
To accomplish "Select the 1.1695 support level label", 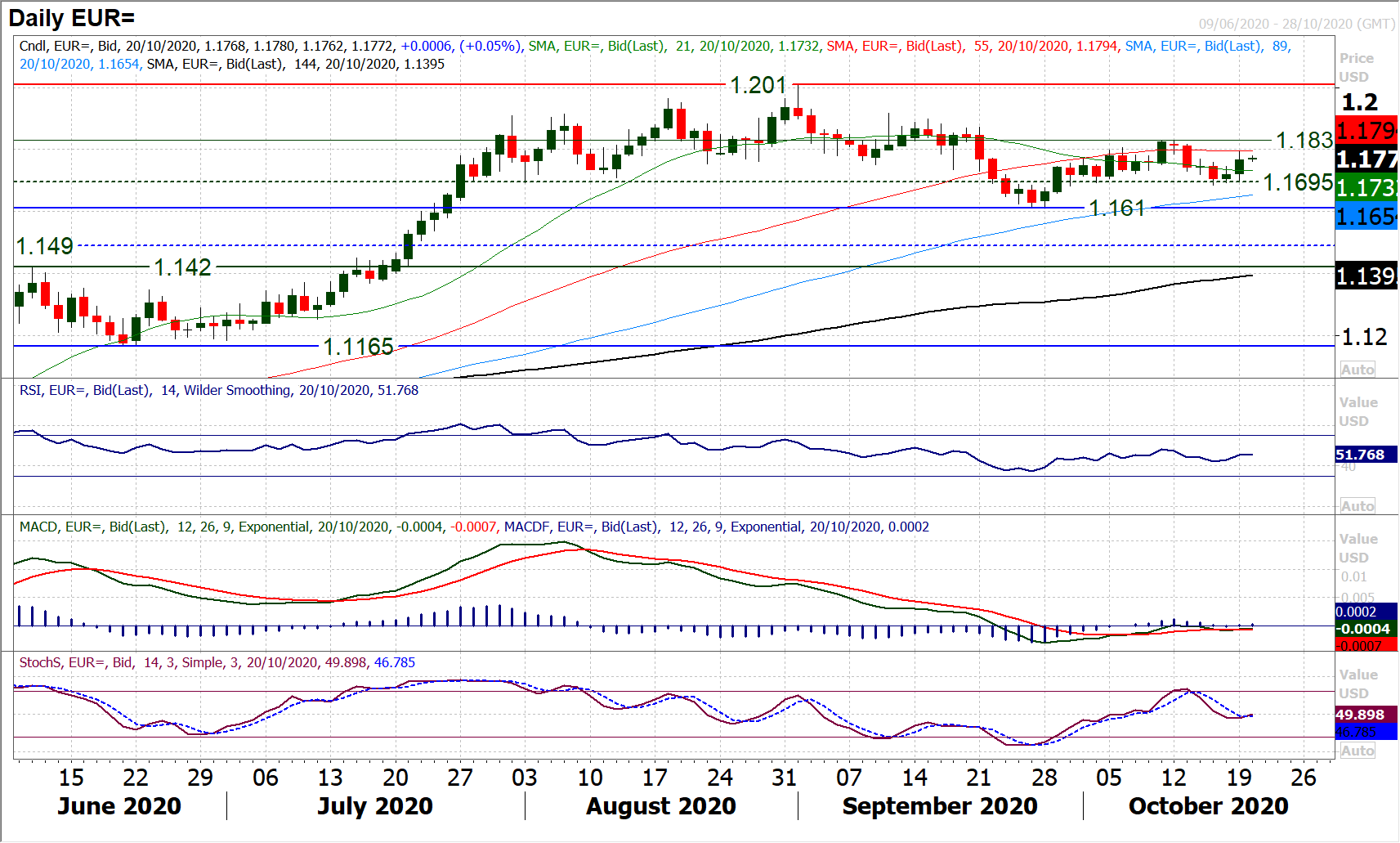I will pos(1297,182).
